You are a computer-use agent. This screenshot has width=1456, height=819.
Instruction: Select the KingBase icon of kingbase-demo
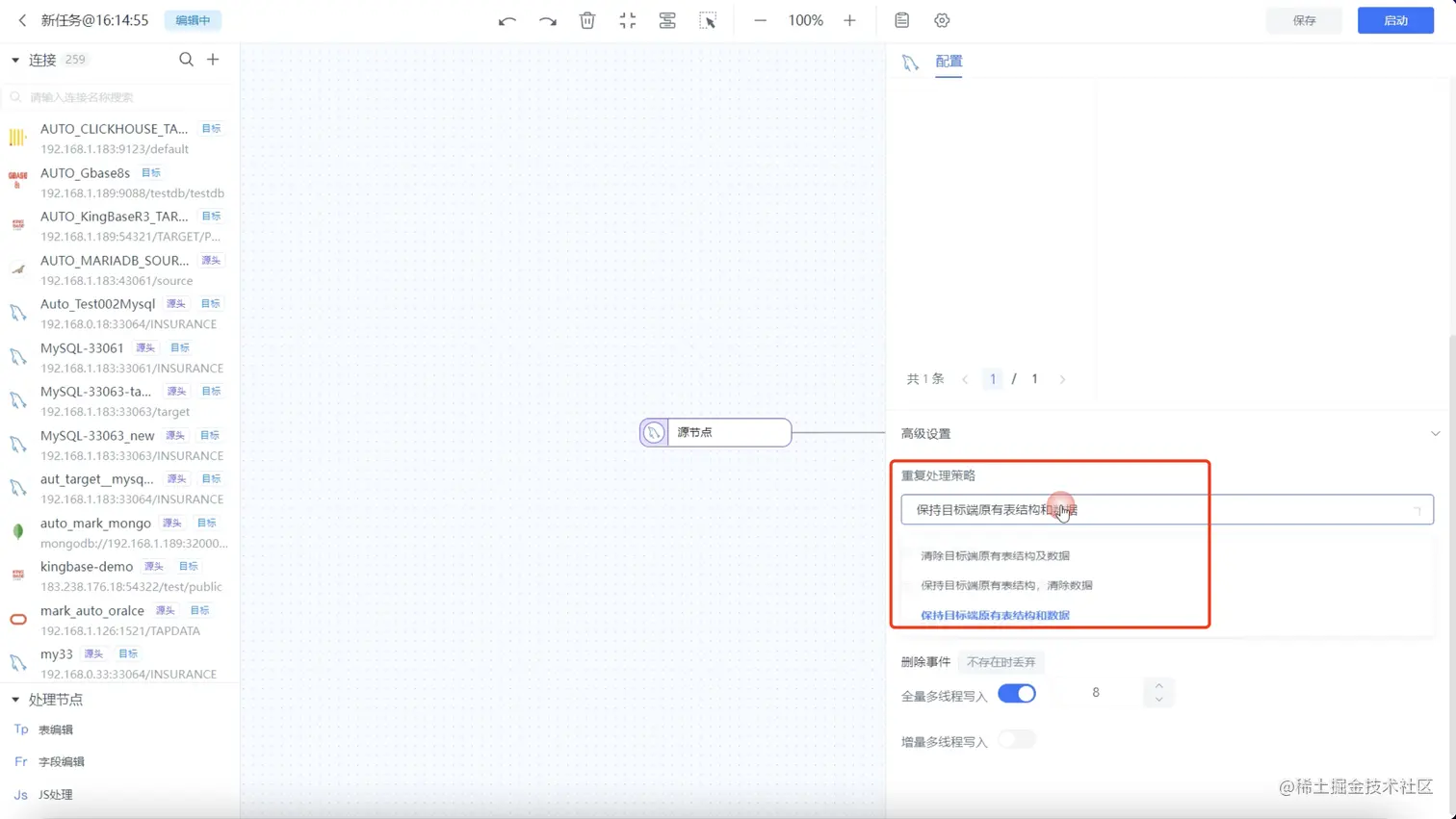[x=17, y=576]
